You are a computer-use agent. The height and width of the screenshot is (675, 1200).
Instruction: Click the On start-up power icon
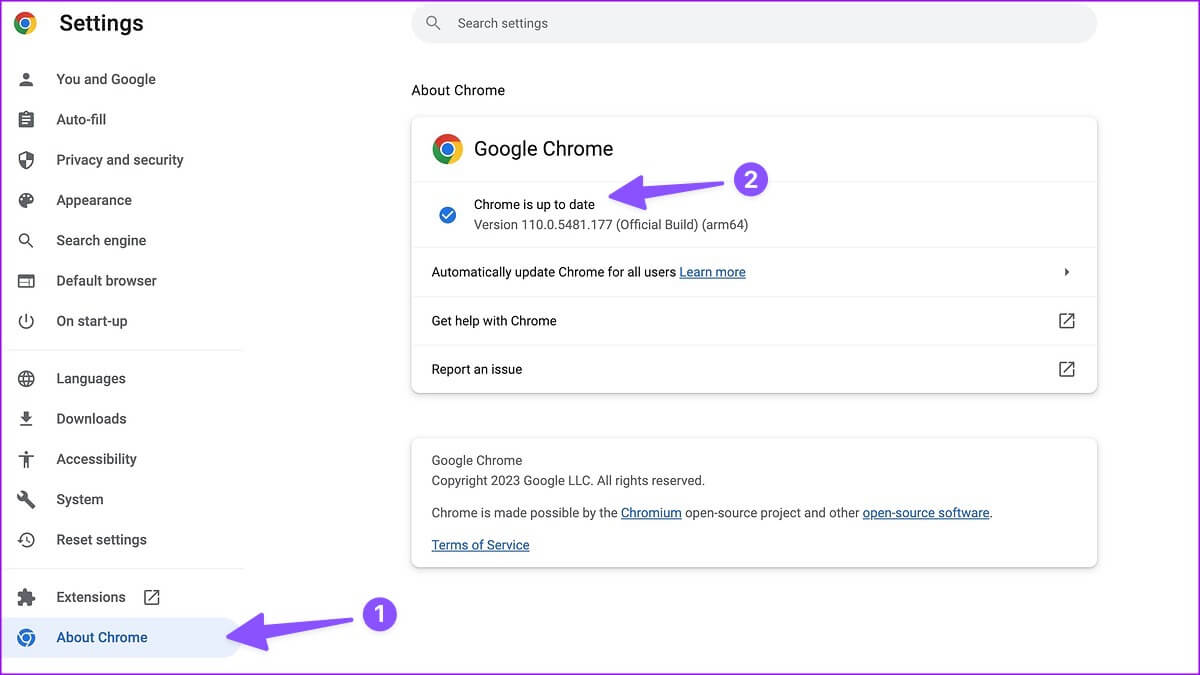(26, 321)
